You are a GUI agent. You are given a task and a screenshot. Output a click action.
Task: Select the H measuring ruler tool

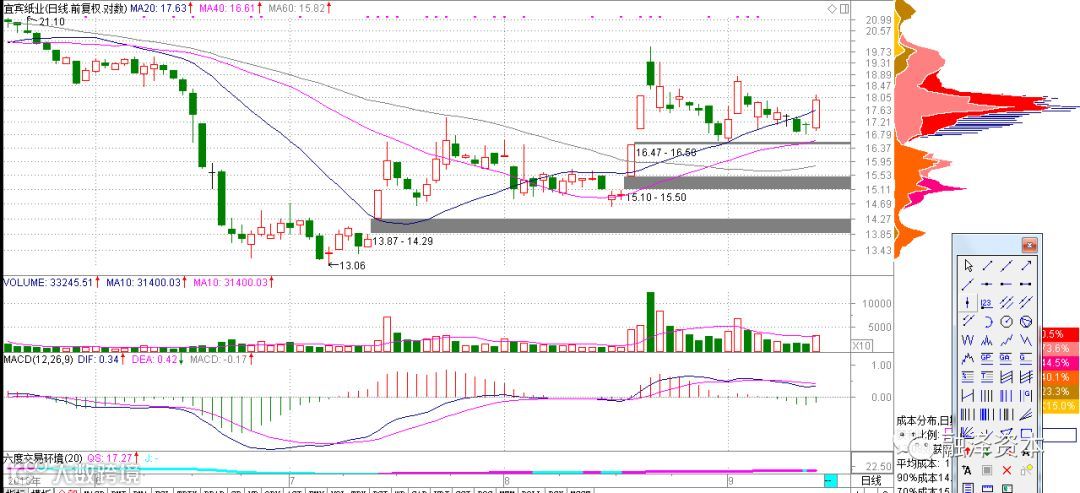(968, 395)
